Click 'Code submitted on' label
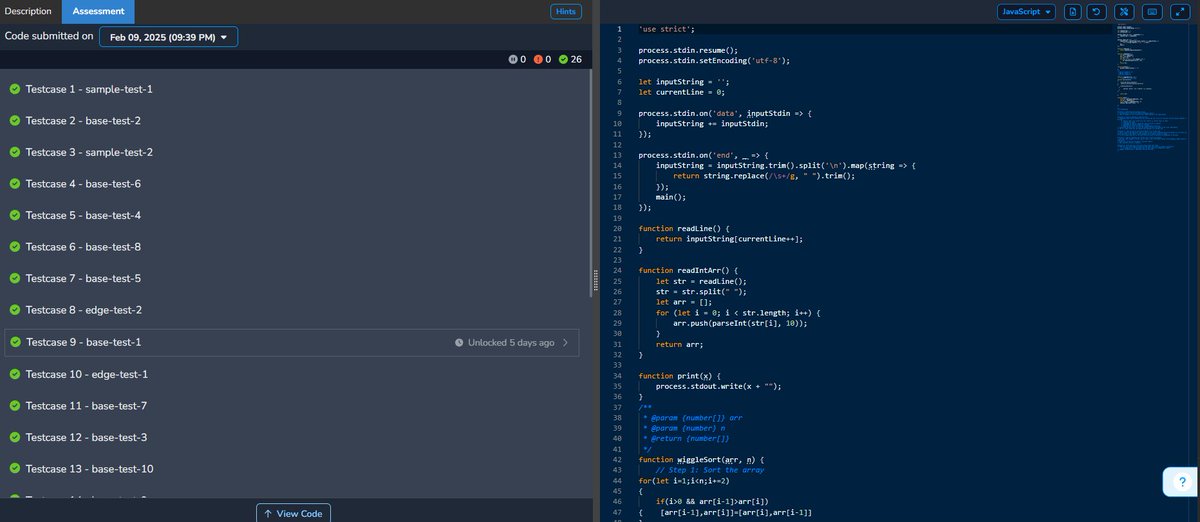Screen dimensions: 1200x522 49,36
